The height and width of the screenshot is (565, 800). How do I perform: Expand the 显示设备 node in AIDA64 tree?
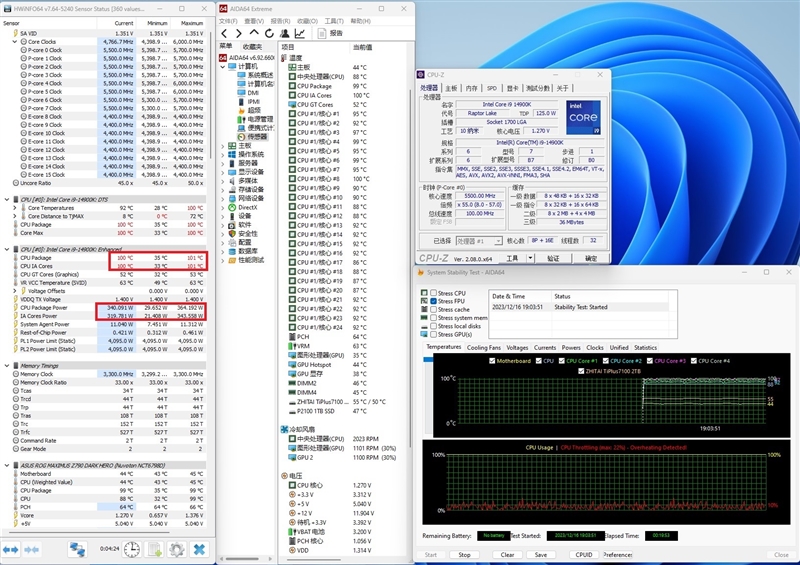[222, 172]
